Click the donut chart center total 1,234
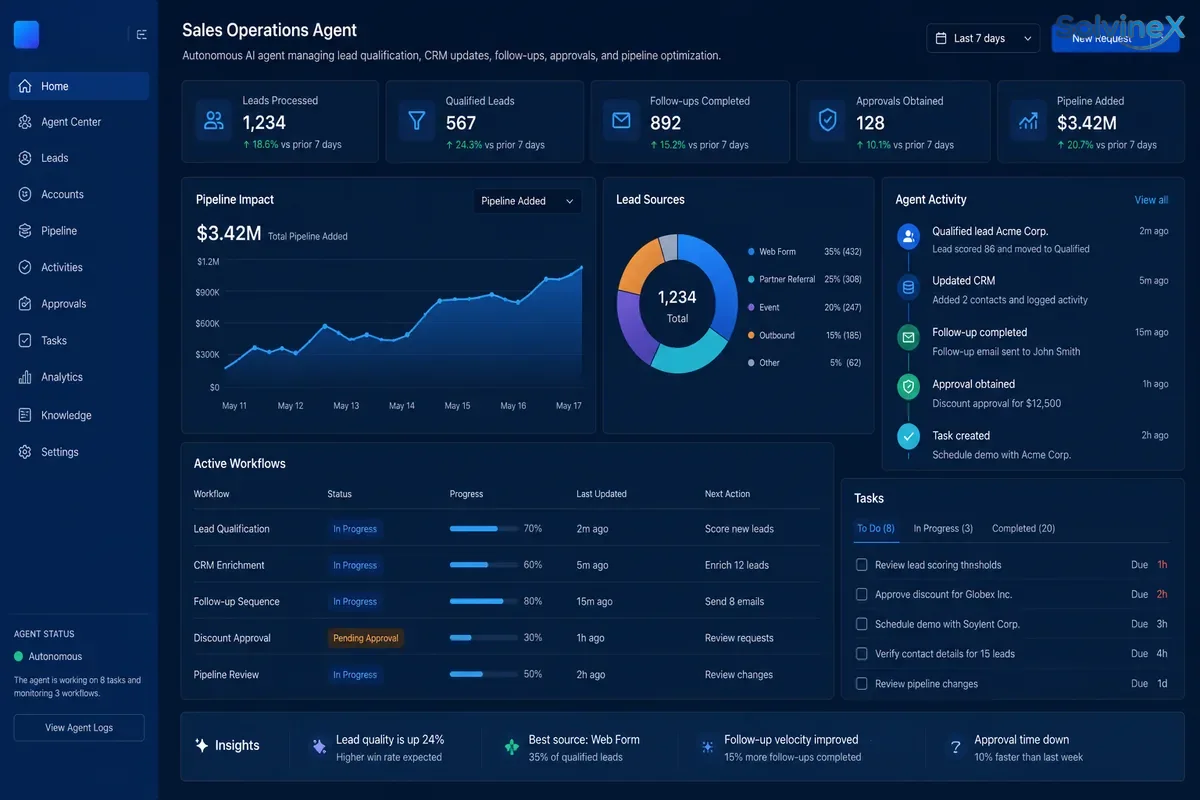The height and width of the screenshot is (800, 1200). click(x=677, y=297)
